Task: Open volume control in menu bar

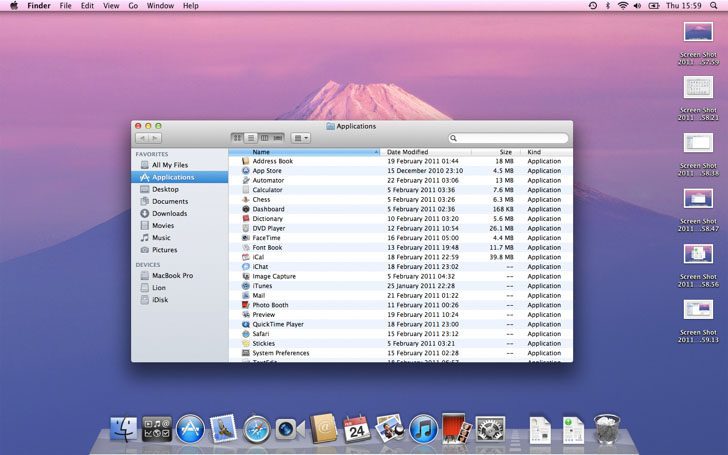Action: (637, 6)
